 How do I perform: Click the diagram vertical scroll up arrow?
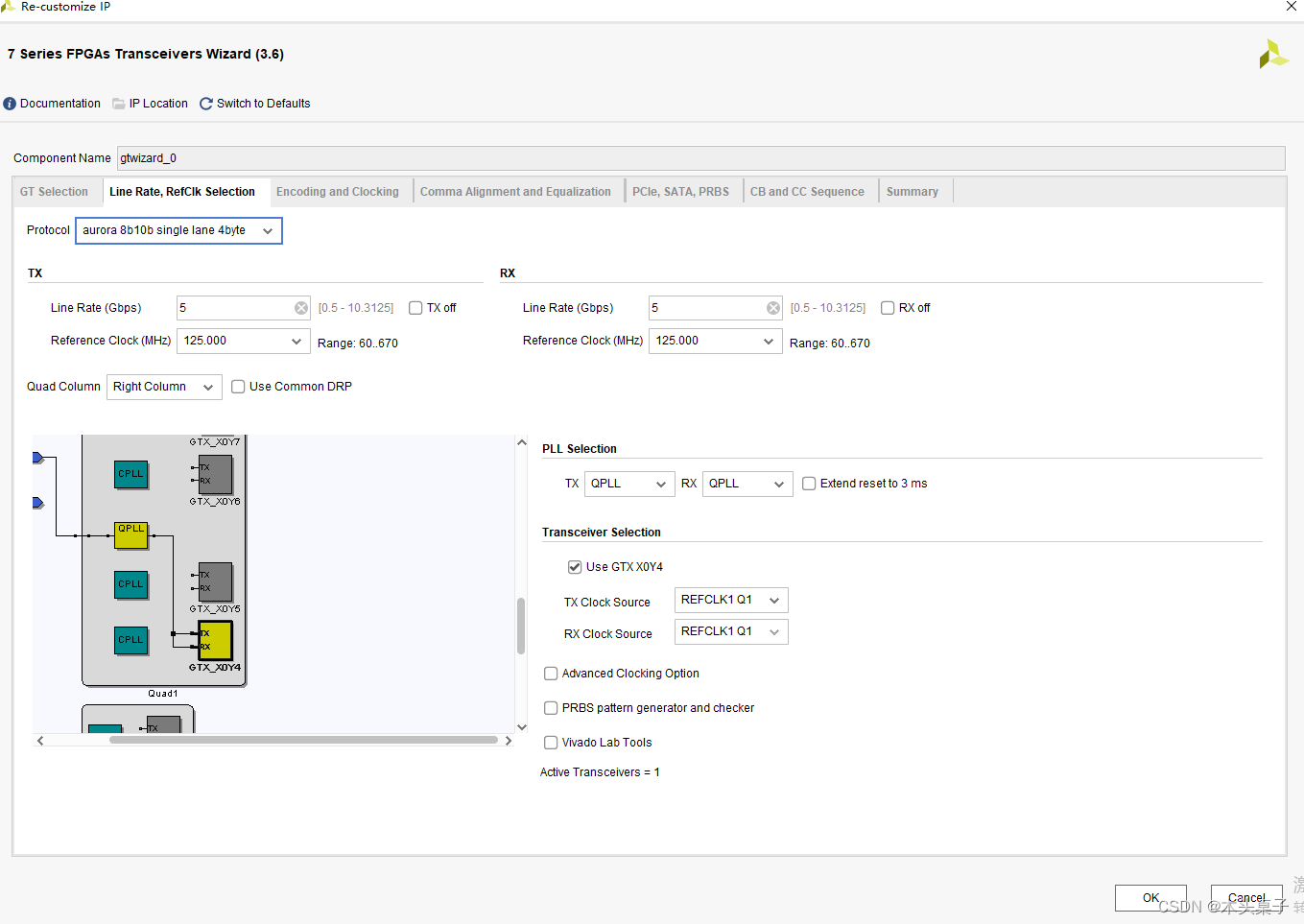[x=521, y=442]
